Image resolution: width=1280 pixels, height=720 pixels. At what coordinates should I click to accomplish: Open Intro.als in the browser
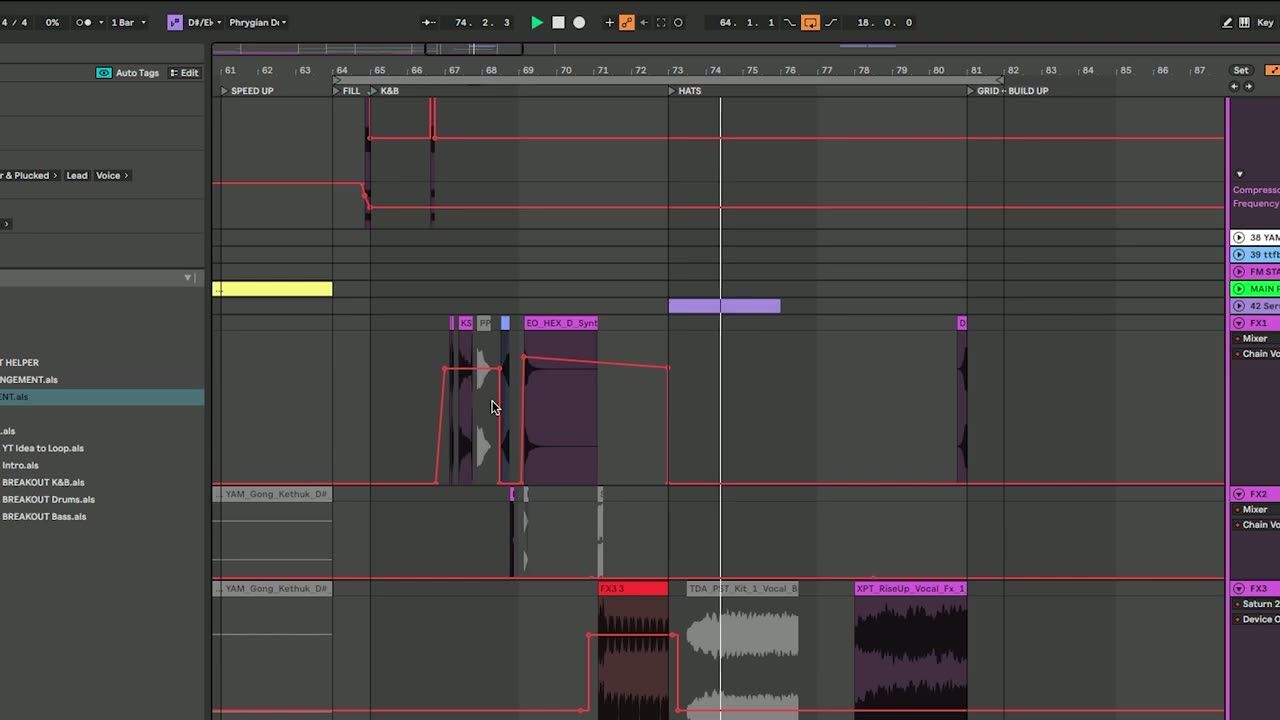coord(20,465)
